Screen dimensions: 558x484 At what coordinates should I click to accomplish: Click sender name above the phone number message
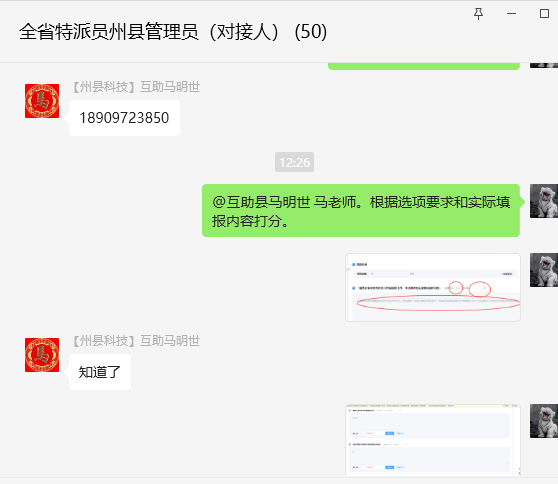[136, 87]
